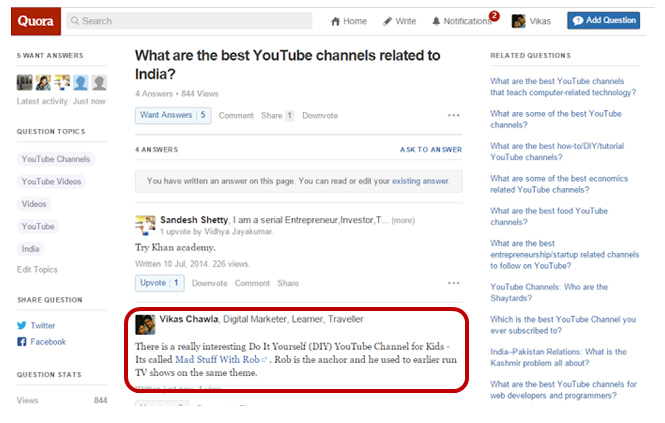Screen dimensions: 665x423
Task: Select the YouTube topic tag
Action: 38,227
